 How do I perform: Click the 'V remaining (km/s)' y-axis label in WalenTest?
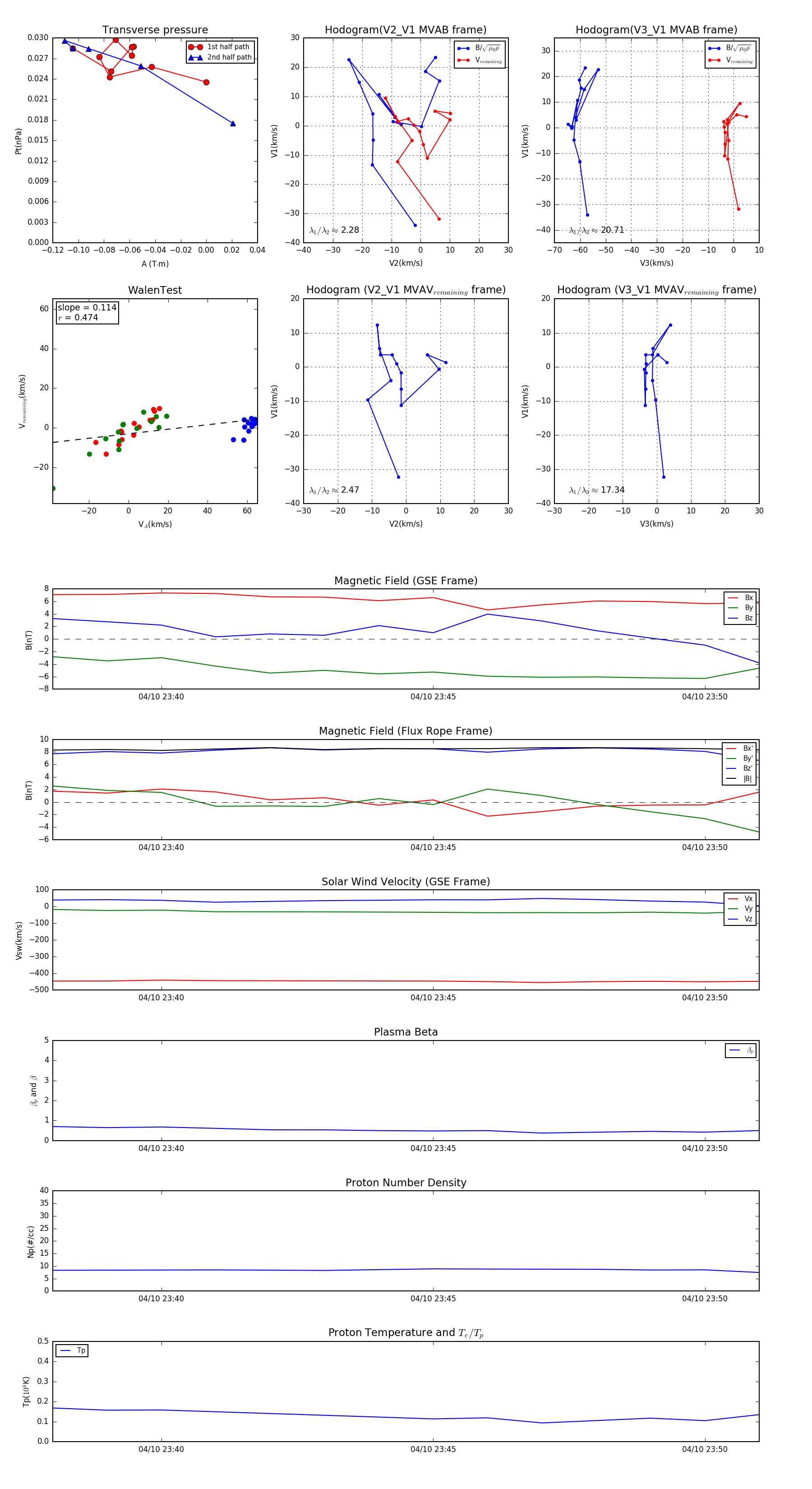pyautogui.click(x=23, y=401)
